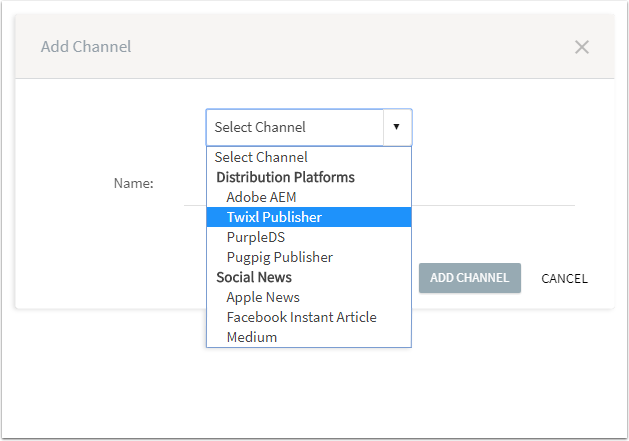Click the ADD CHANNEL button

click(x=470, y=278)
